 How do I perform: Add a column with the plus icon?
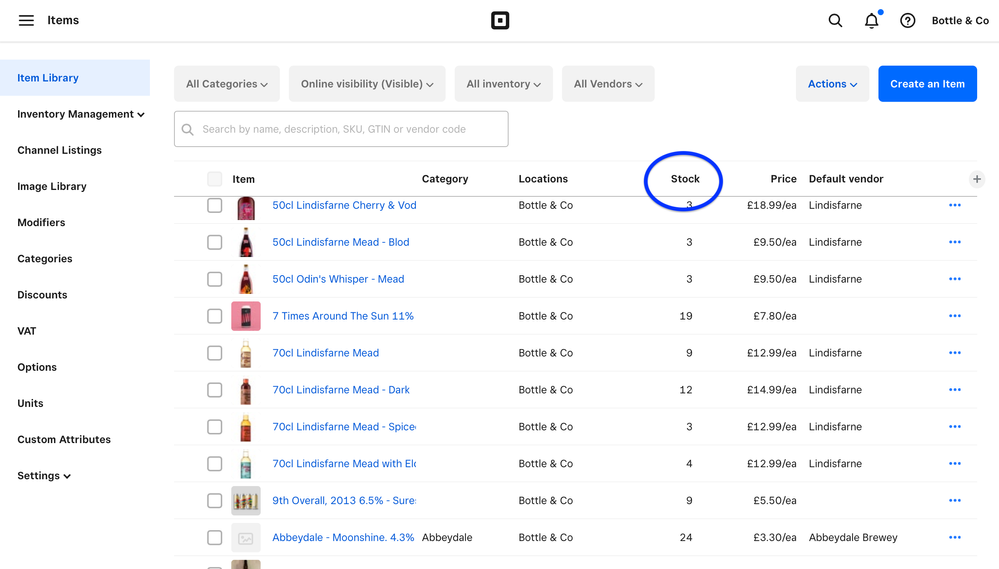point(976,179)
